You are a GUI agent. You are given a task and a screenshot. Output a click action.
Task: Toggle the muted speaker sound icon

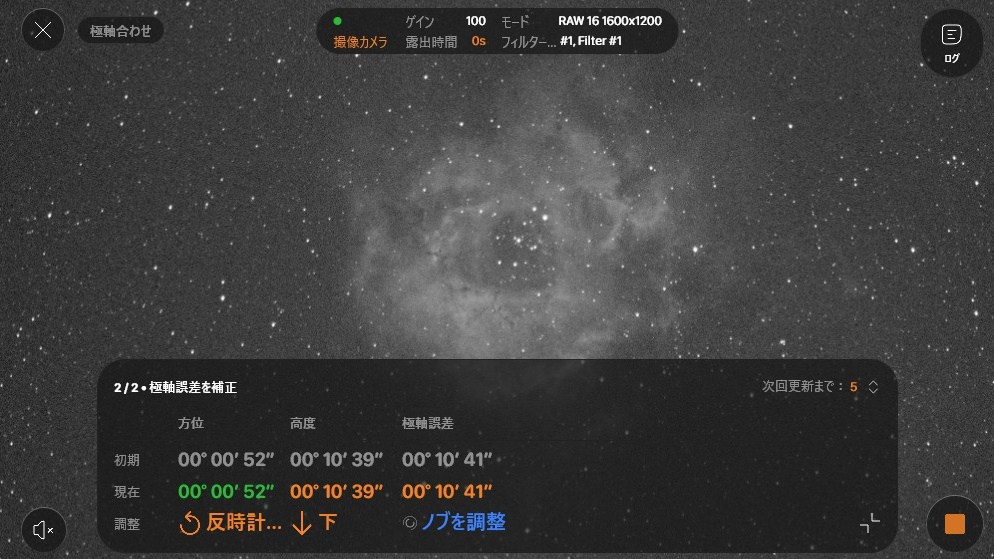(x=43, y=530)
